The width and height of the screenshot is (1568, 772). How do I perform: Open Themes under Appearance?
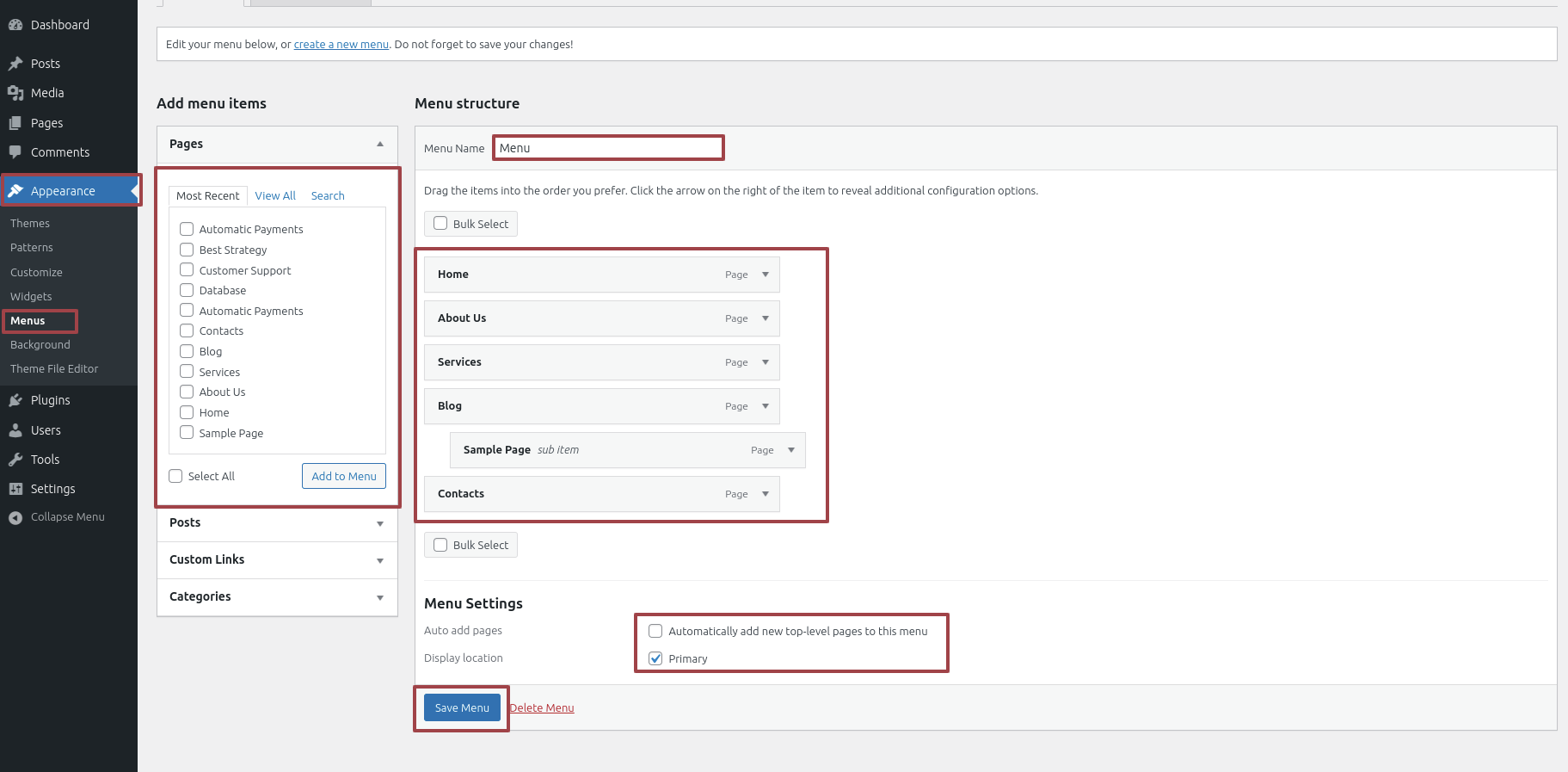[x=30, y=223]
